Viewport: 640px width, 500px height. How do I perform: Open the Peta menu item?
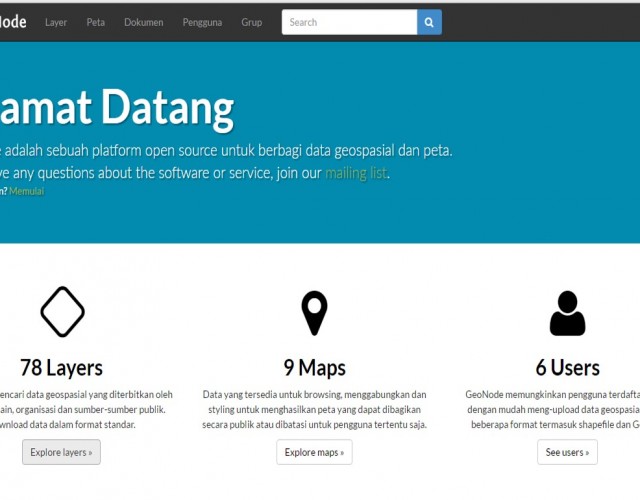coord(96,22)
